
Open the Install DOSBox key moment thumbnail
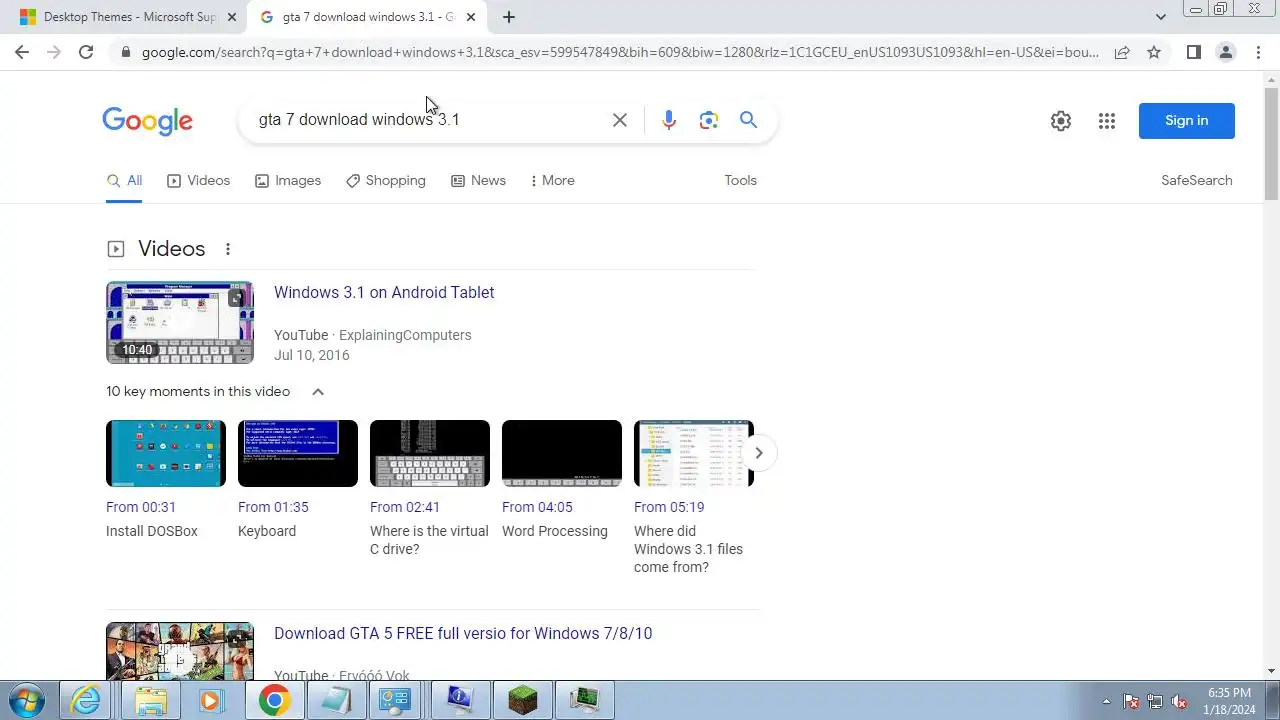(166, 453)
